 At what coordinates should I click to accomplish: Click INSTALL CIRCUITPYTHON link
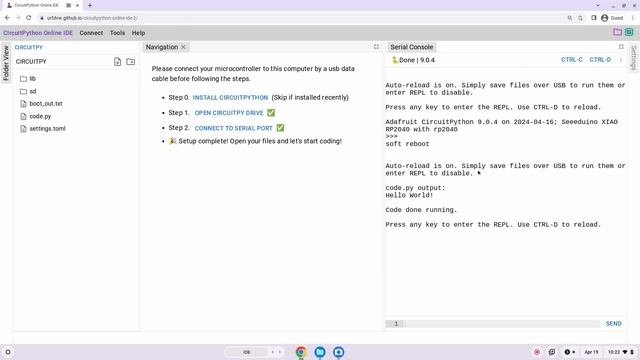230,98
